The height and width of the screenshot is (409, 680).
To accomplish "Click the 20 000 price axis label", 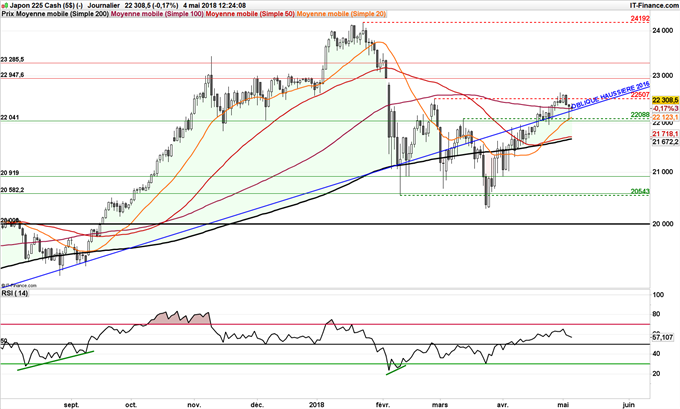I will pyautogui.click(x=664, y=224).
